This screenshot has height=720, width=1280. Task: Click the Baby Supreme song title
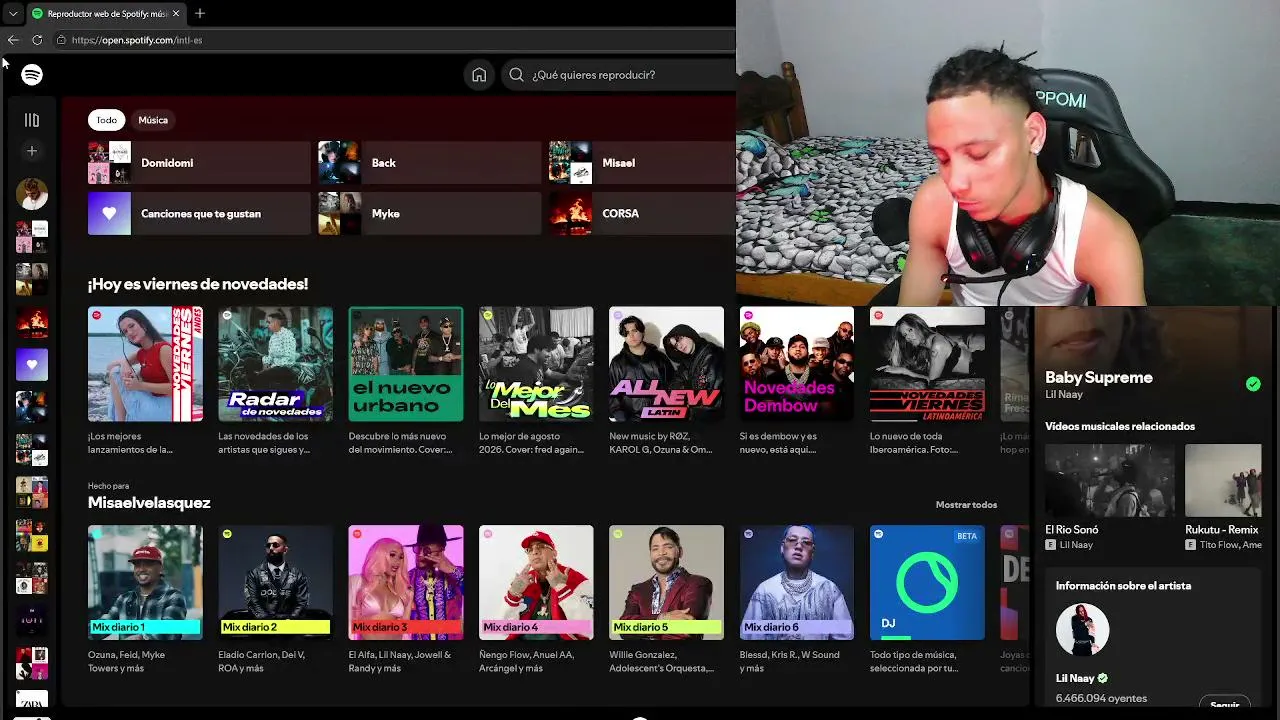(1099, 378)
